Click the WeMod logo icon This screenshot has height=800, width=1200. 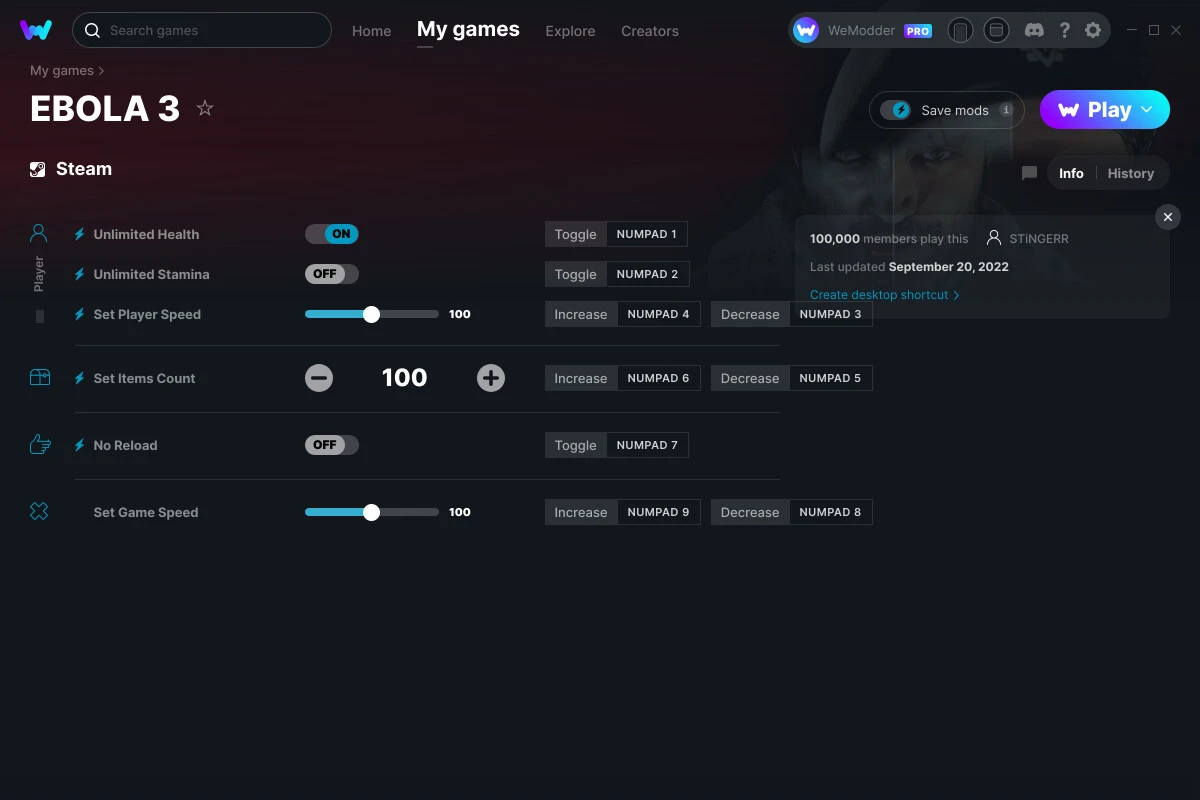(36, 30)
